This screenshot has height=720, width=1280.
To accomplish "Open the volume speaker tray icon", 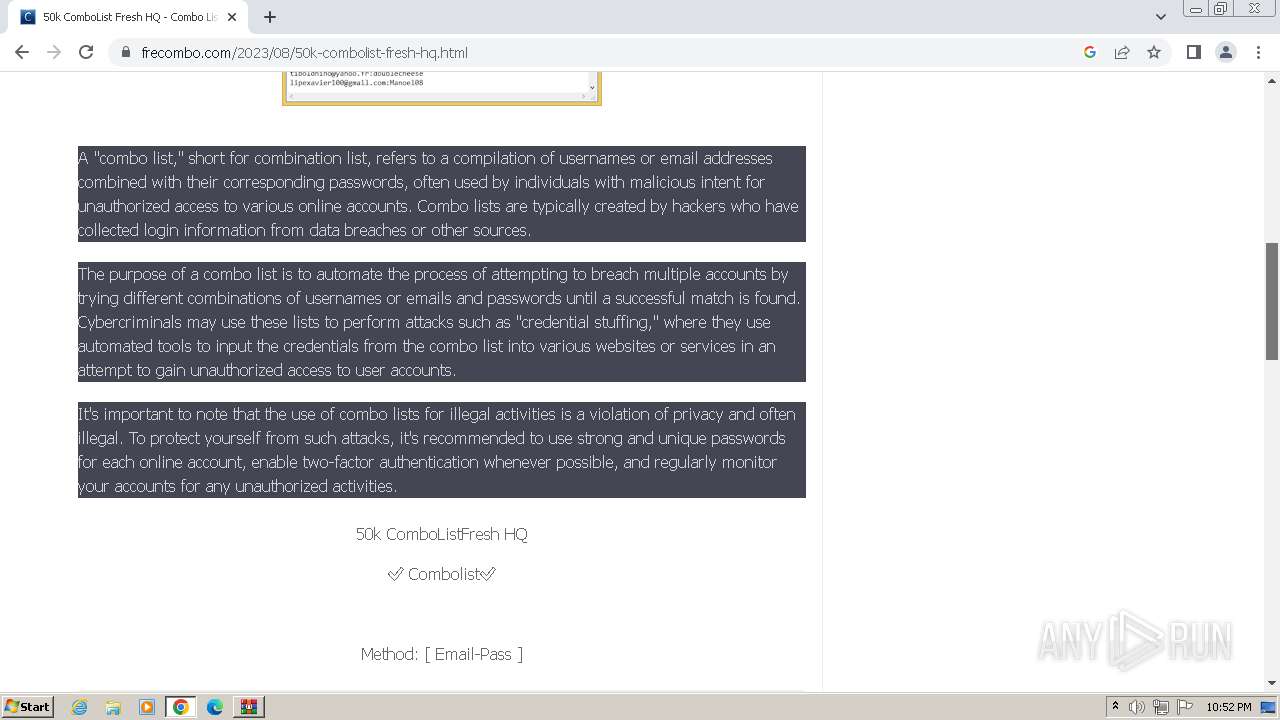I will [x=1137, y=707].
